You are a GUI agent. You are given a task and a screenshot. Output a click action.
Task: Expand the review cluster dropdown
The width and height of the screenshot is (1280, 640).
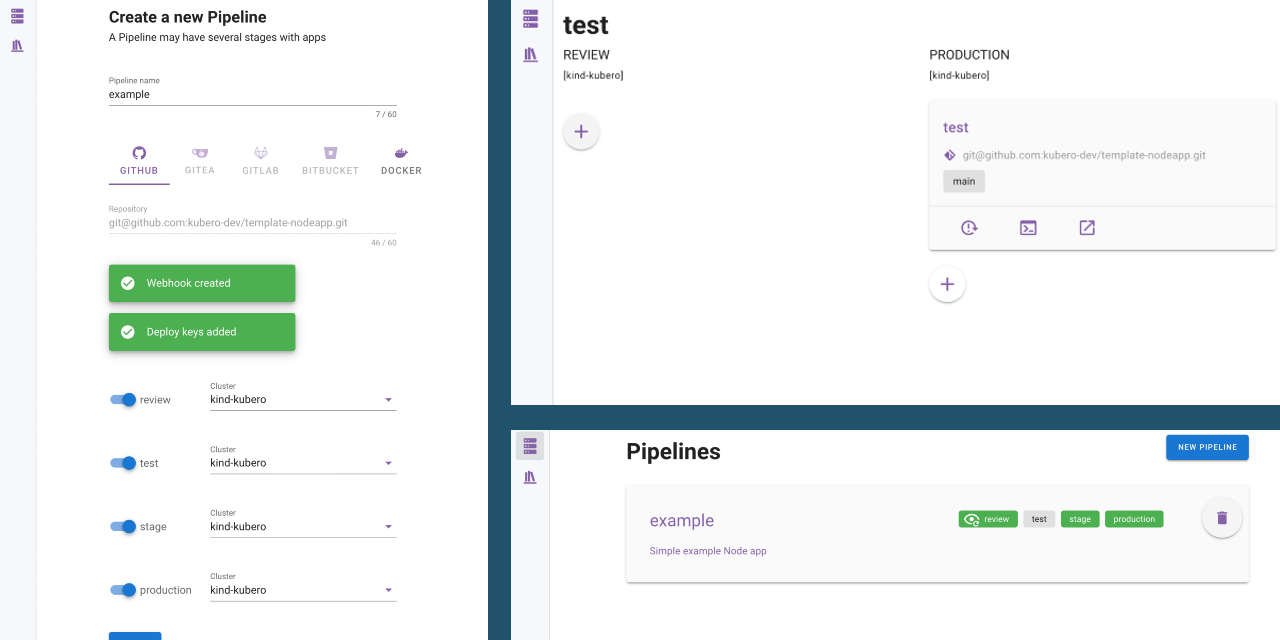(388, 400)
